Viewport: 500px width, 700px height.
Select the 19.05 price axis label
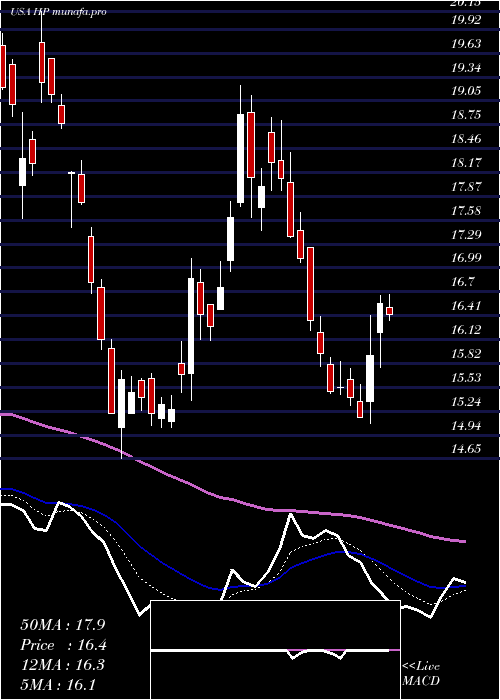click(x=467, y=91)
